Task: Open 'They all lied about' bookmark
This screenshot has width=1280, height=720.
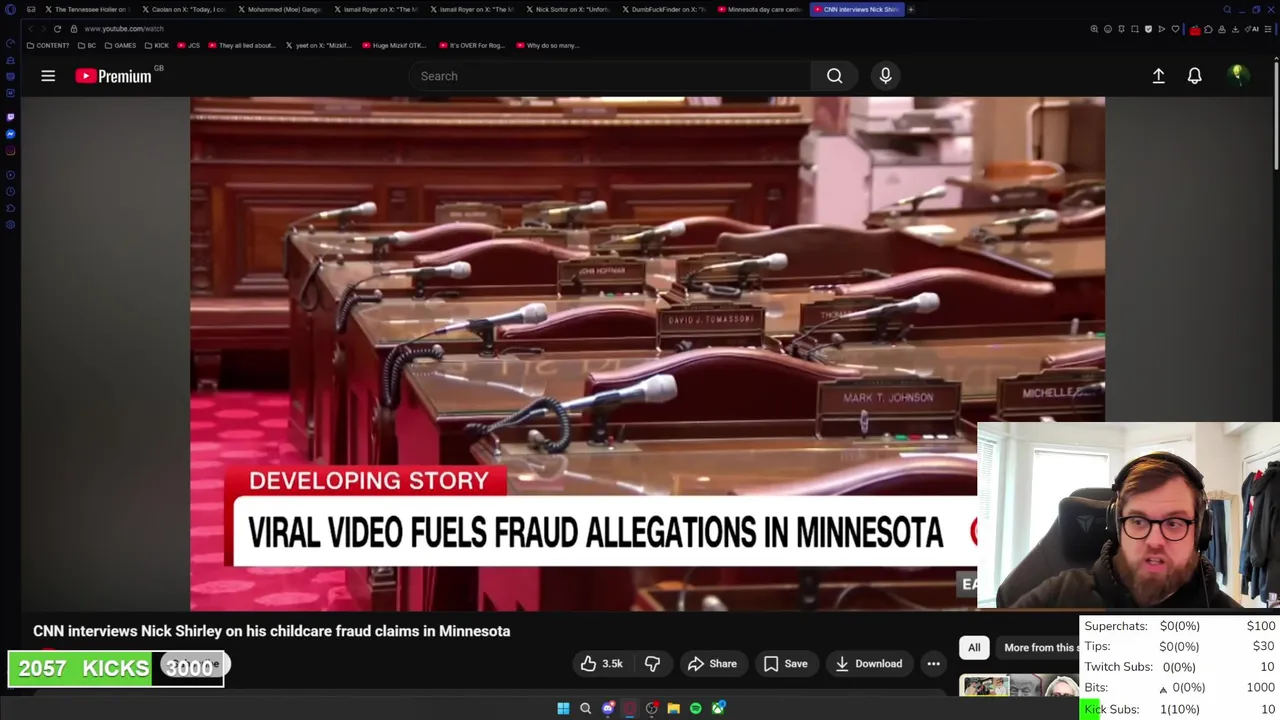Action: pos(241,45)
